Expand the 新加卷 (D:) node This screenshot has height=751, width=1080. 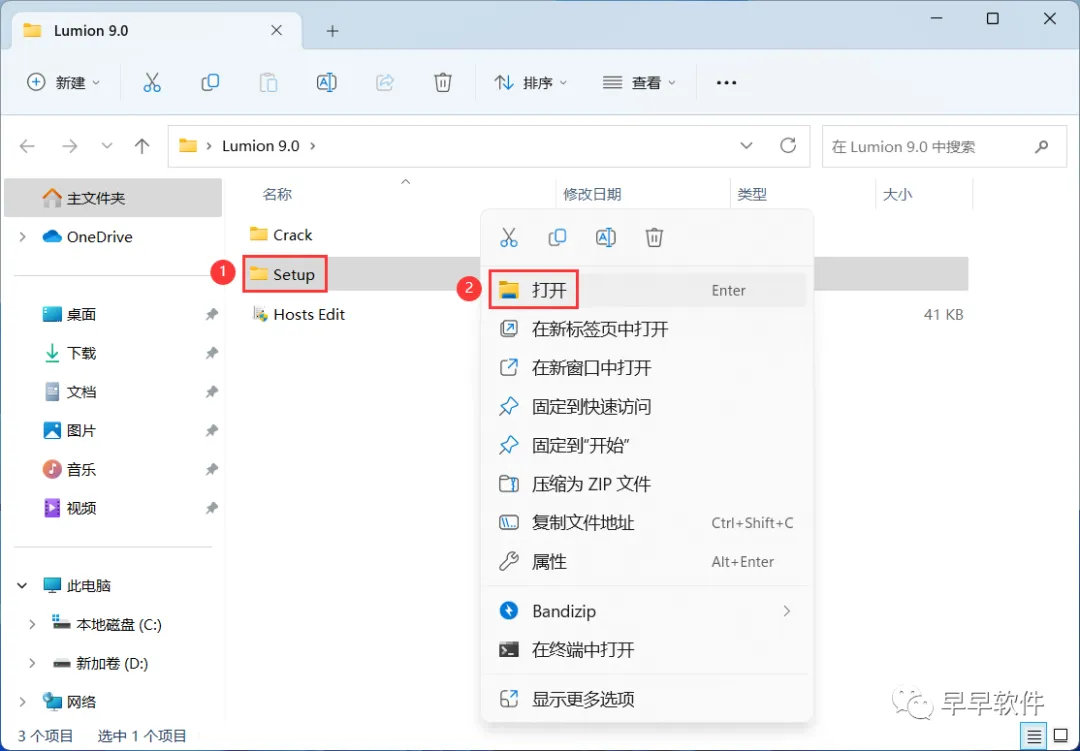[x=32, y=663]
